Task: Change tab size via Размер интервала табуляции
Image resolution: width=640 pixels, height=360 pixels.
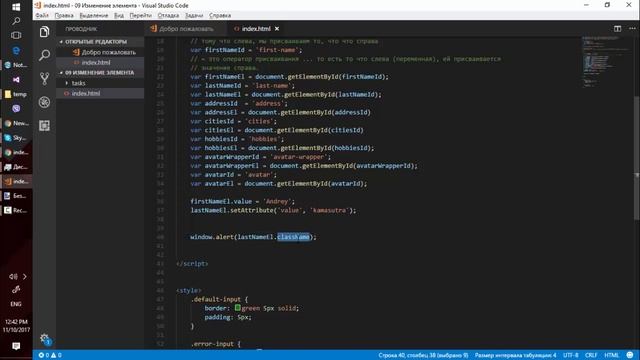Action: coord(515,355)
